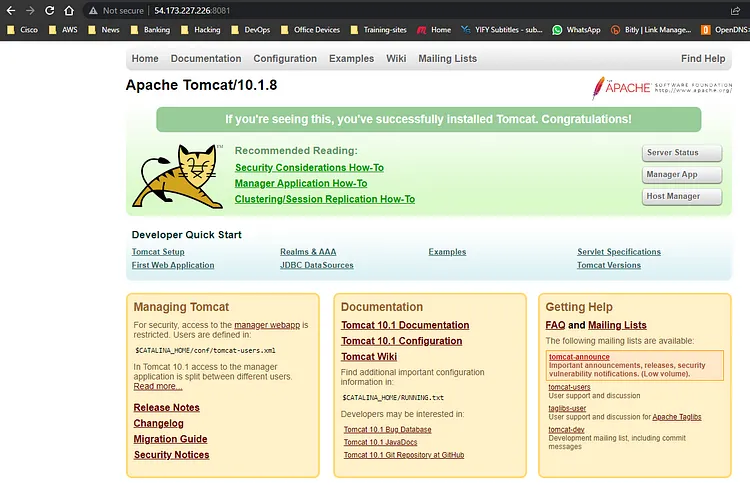Click the Tomcat cat mascot image
Viewport: 750px width, 485px height.
coord(177,176)
